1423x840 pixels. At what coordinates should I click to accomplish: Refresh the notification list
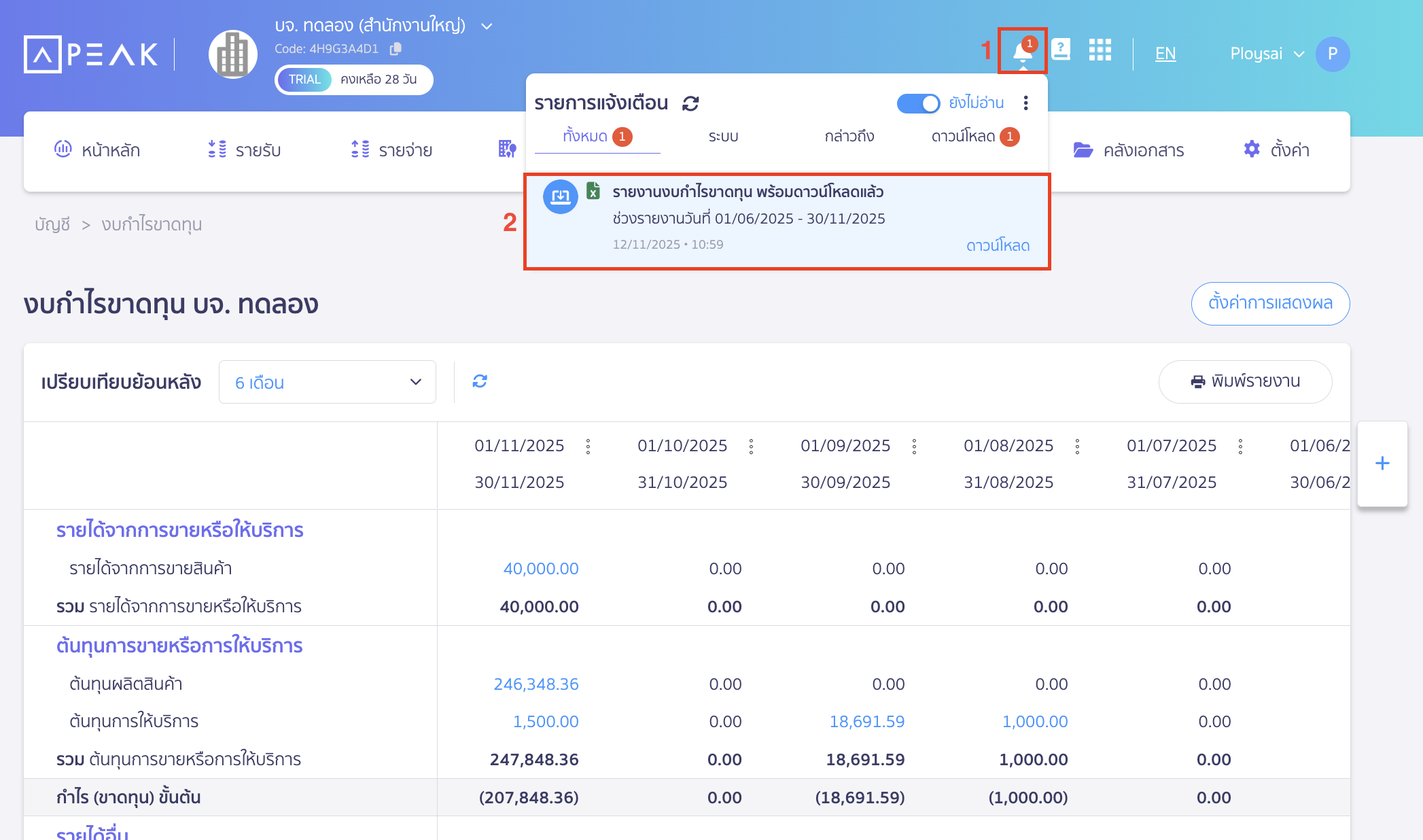coord(690,103)
